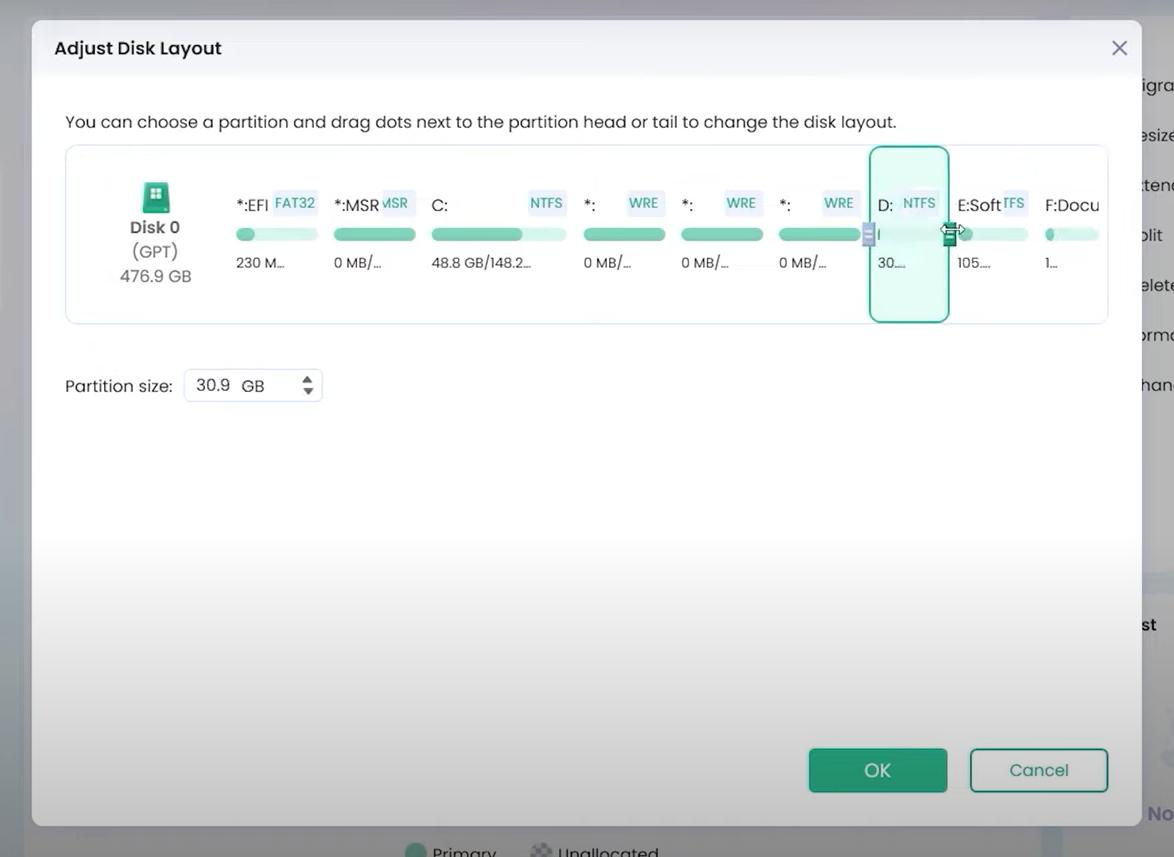1174x857 pixels.
Task: Click the Disk 0 drive icon
Action: point(156,198)
